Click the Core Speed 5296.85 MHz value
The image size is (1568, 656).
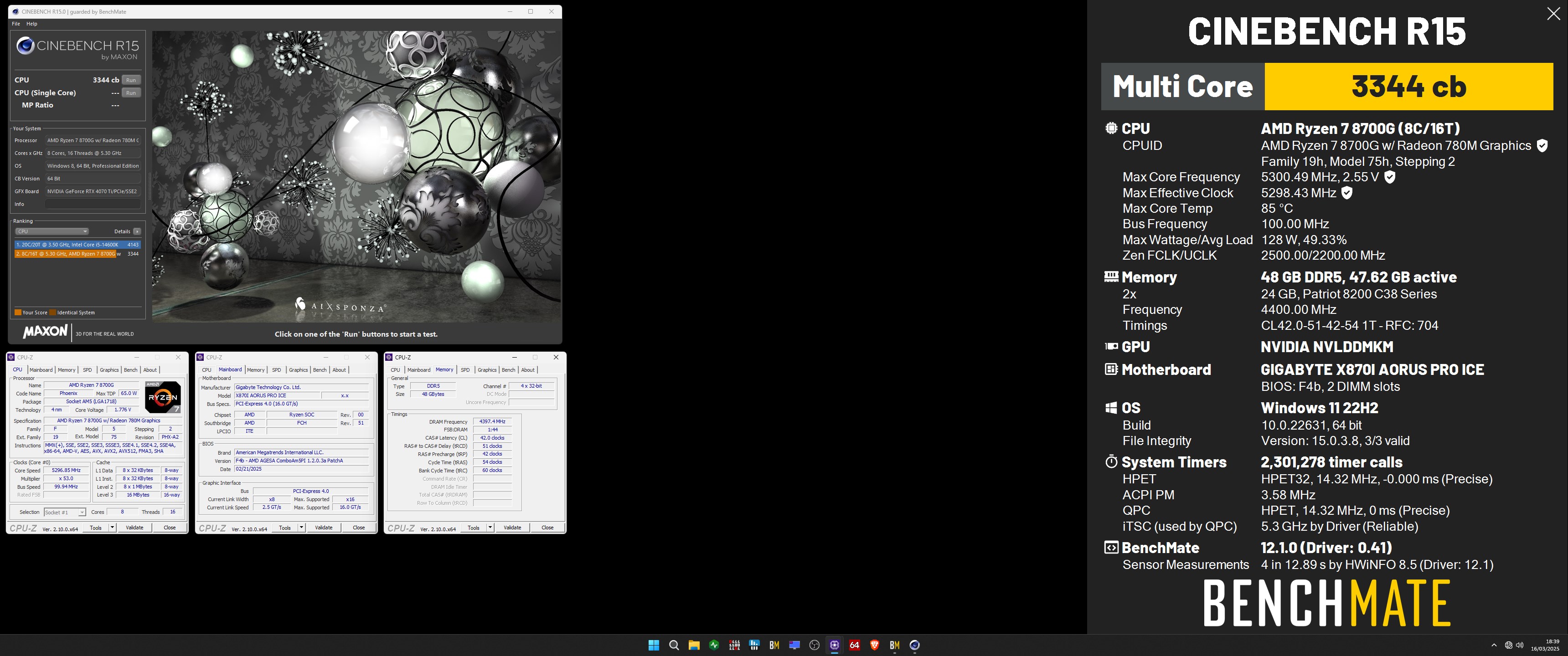[66, 471]
